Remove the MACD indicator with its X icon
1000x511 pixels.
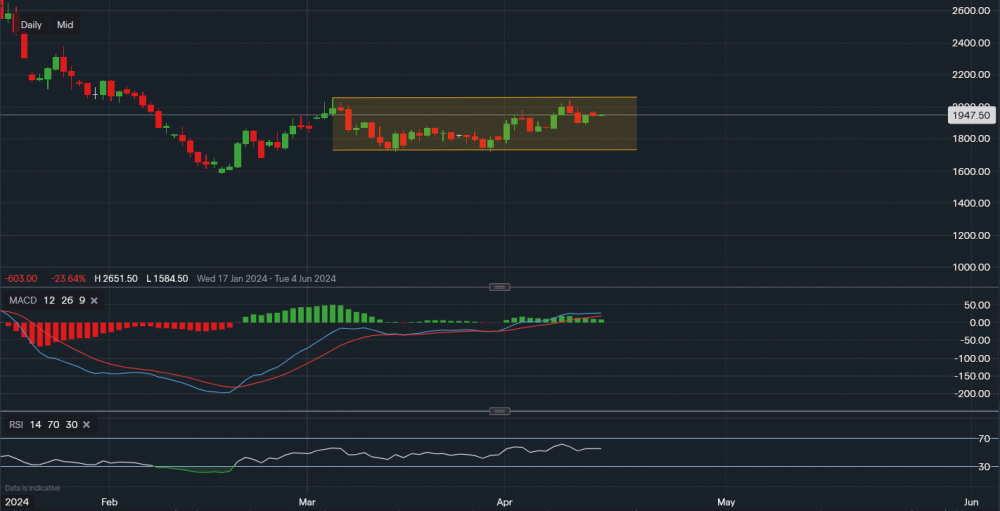95,300
